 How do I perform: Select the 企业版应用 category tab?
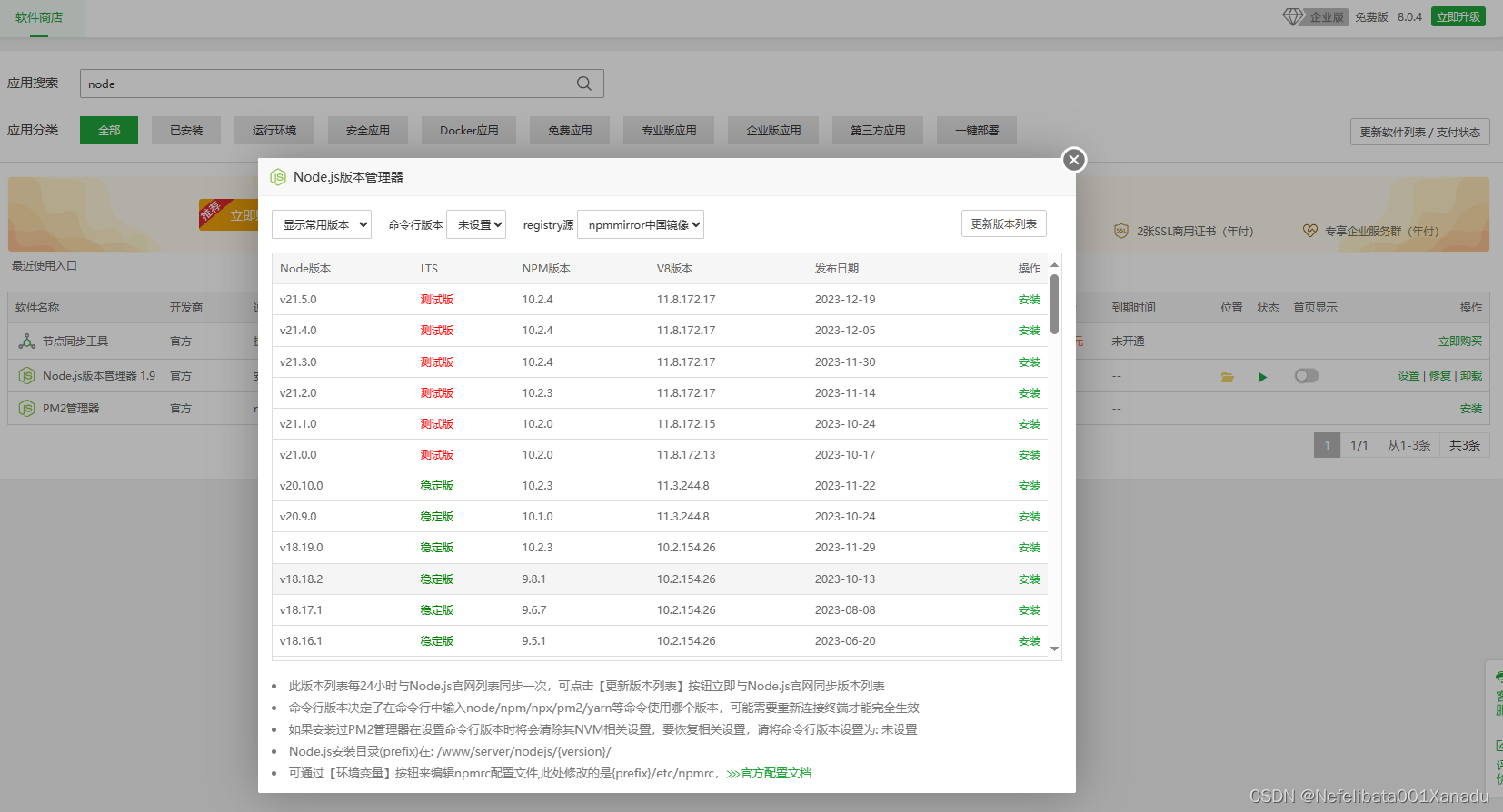[773, 130]
